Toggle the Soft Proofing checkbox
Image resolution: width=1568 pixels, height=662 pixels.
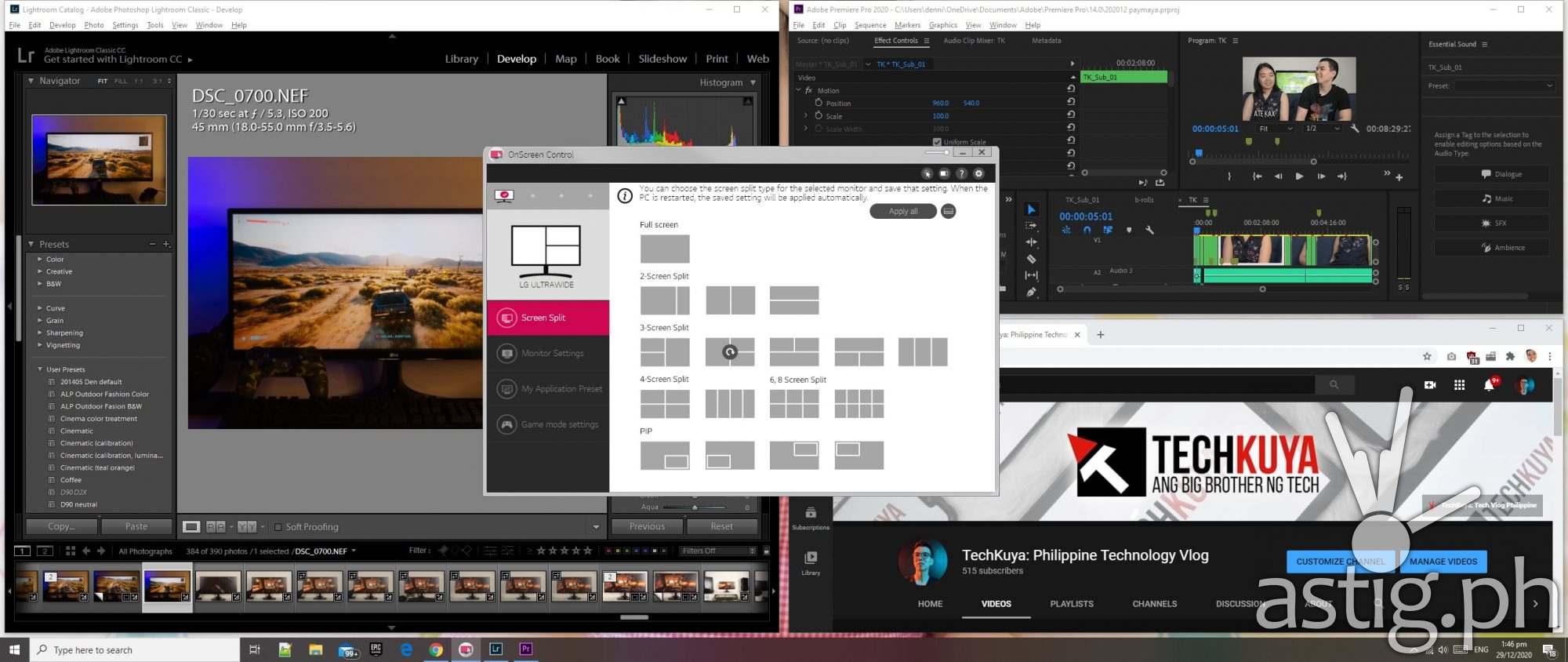pyautogui.click(x=278, y=527)
